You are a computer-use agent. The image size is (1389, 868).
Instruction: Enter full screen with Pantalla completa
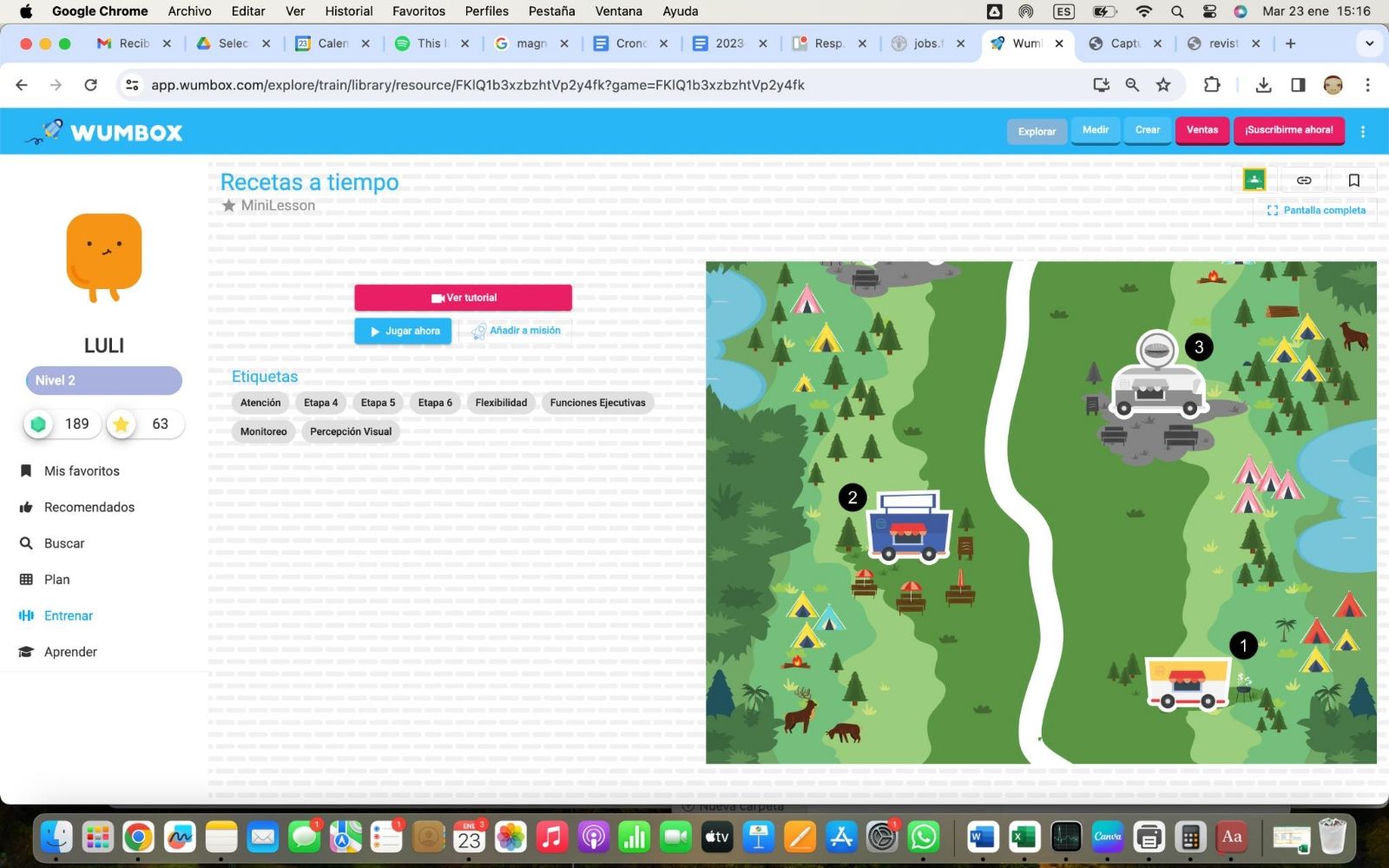pyautogui.click(x=1316, y=210)
